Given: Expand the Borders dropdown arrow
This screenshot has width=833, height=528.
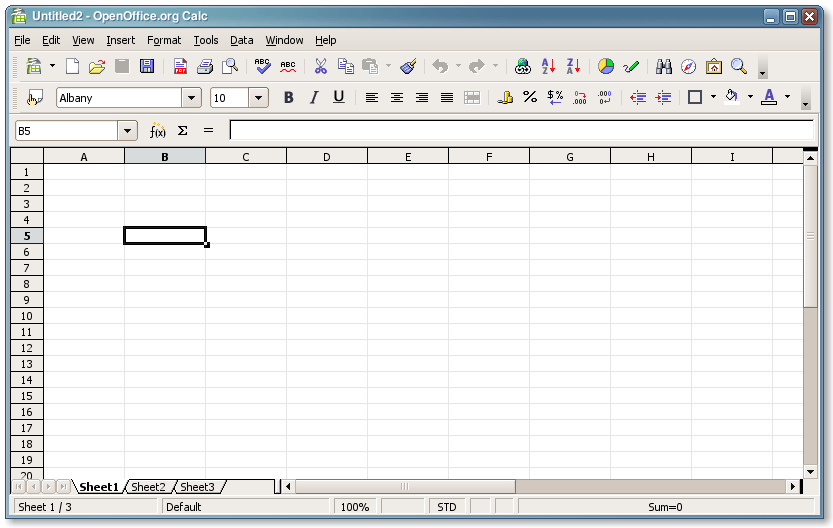Looking at the screenshot, I should [x=713, y=97].
